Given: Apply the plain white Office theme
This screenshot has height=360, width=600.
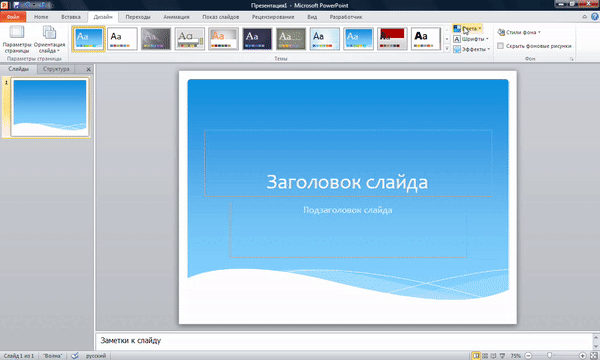Looking at the screenshot, I should pyautogui.click(x=122, y=39).
